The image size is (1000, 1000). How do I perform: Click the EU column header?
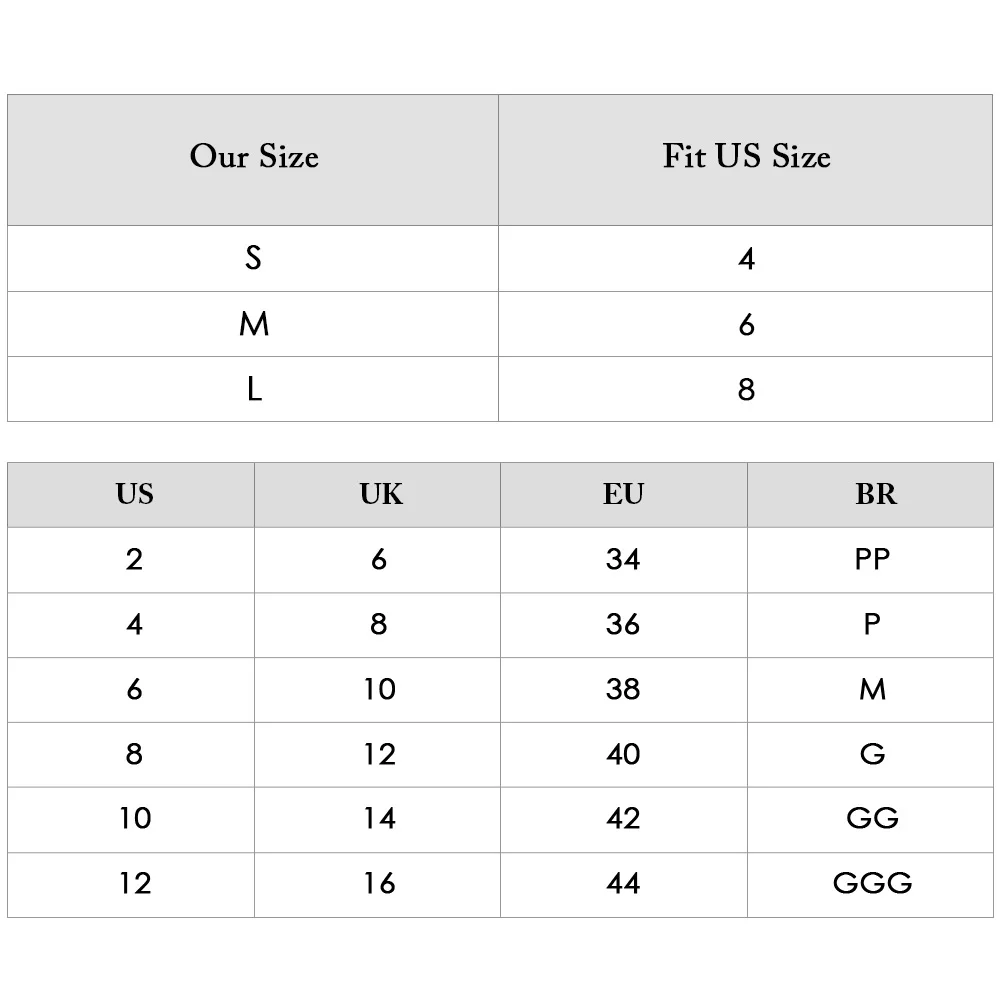point(623,494)
